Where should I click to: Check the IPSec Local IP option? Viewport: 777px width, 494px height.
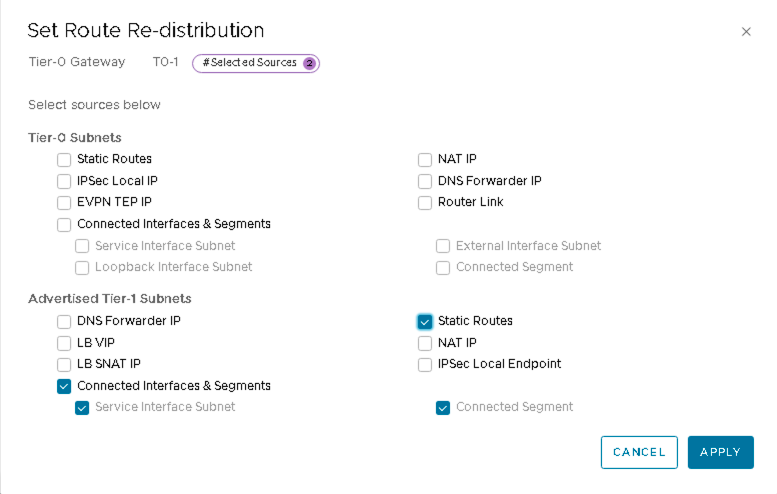tap(64, 181)
